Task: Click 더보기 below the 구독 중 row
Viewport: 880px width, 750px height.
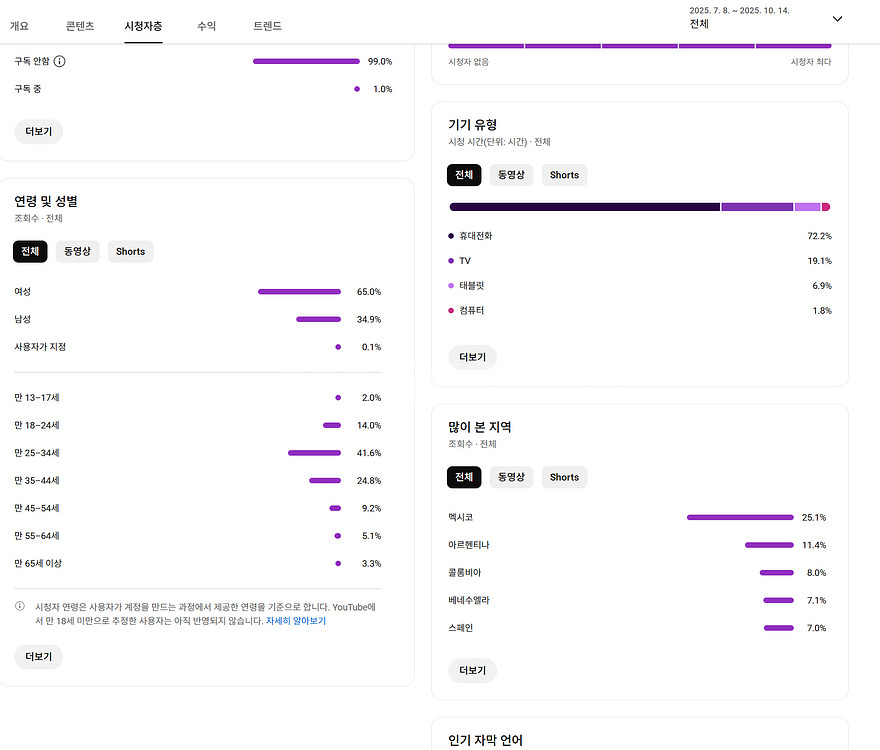Action: (38, 131)
